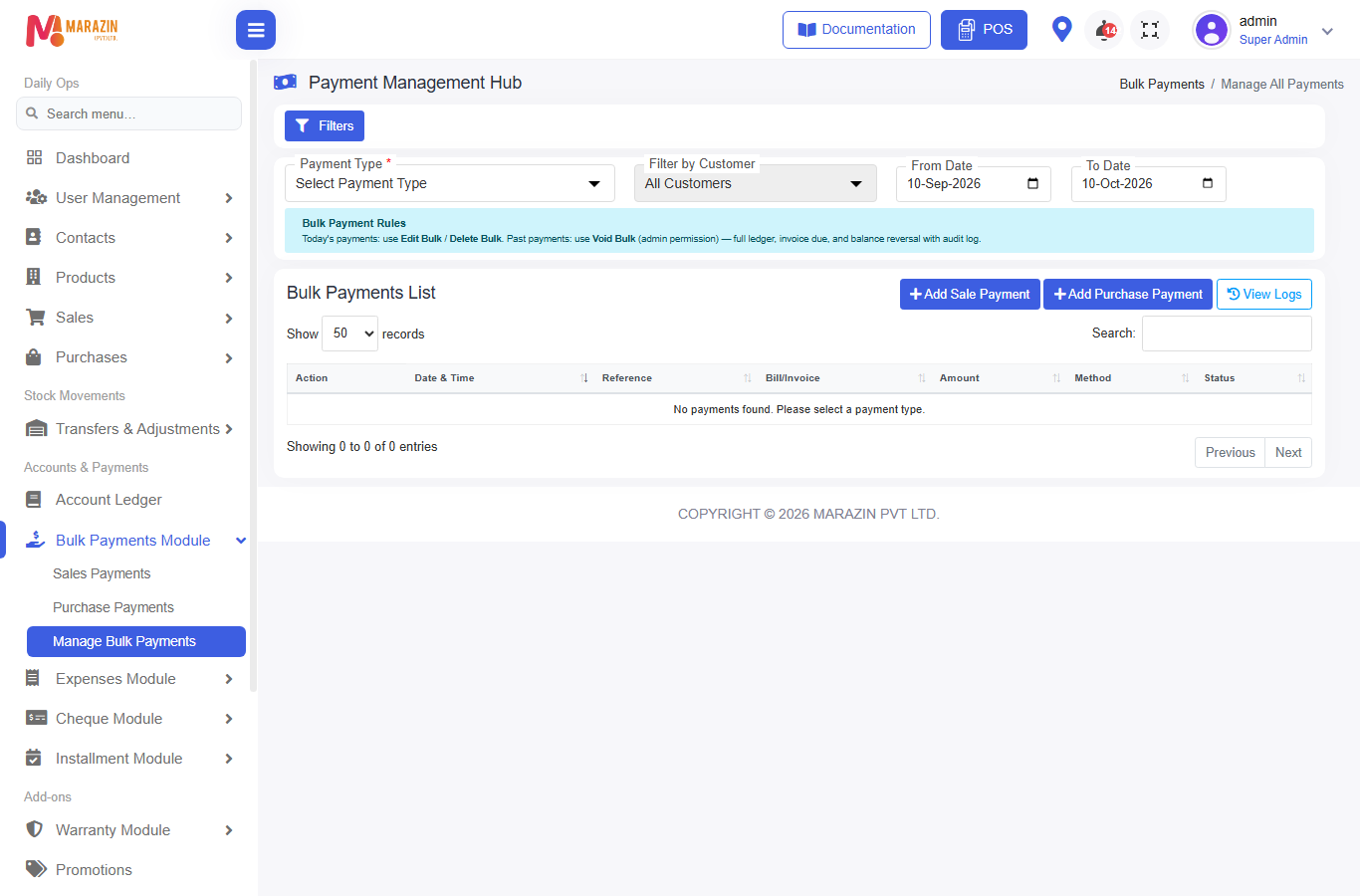
Task: Click the Next pagination button
Action: pos(1288,452)
